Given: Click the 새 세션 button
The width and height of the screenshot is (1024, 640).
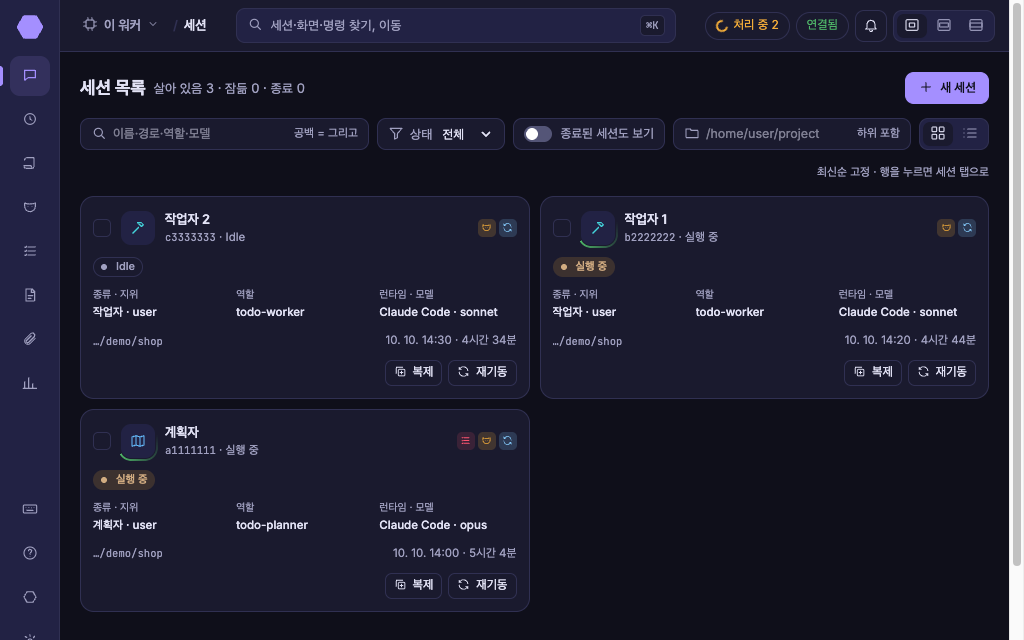Looking at the screenshot, I should click(x=946, y=88).
